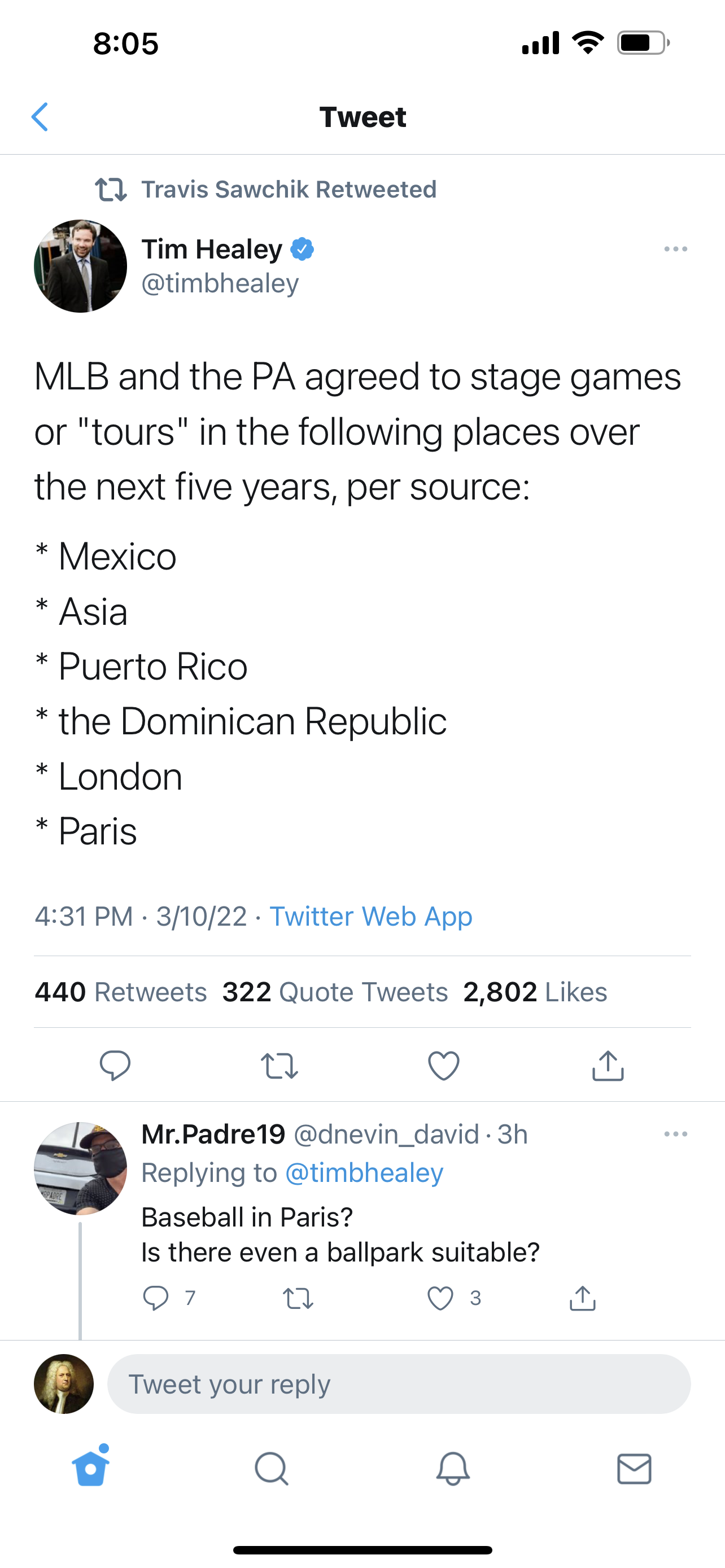Share the main tweet

pyautogui.click(x=608, y=1065)
